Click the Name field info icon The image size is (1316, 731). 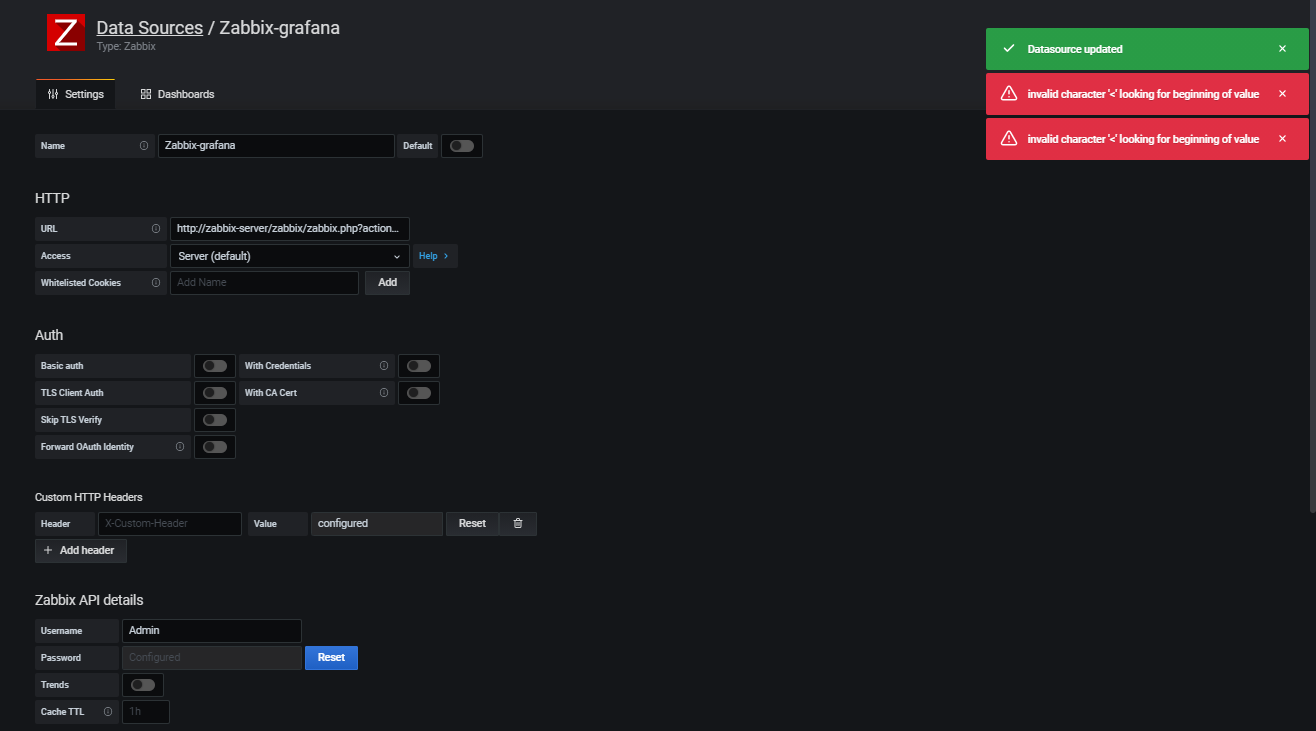coord(144,146)
